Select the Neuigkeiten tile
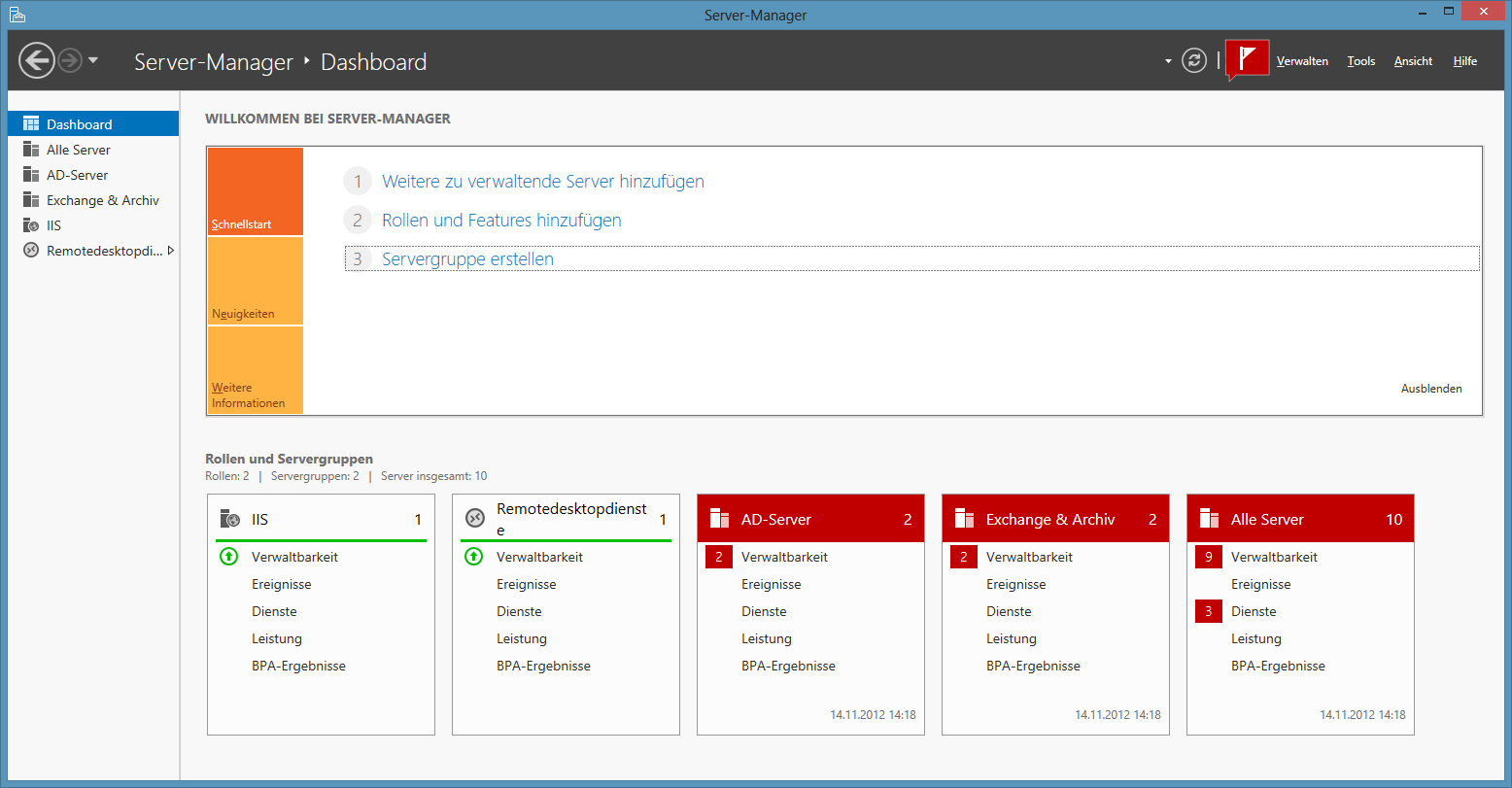This screenshot has height=788, width=1512. 256,281
